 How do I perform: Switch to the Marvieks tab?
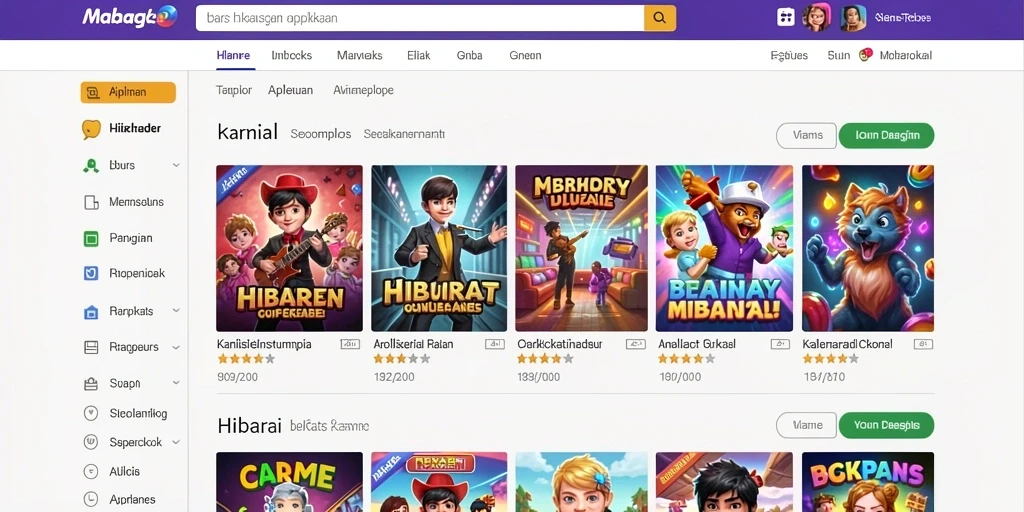tap(359, 56)
